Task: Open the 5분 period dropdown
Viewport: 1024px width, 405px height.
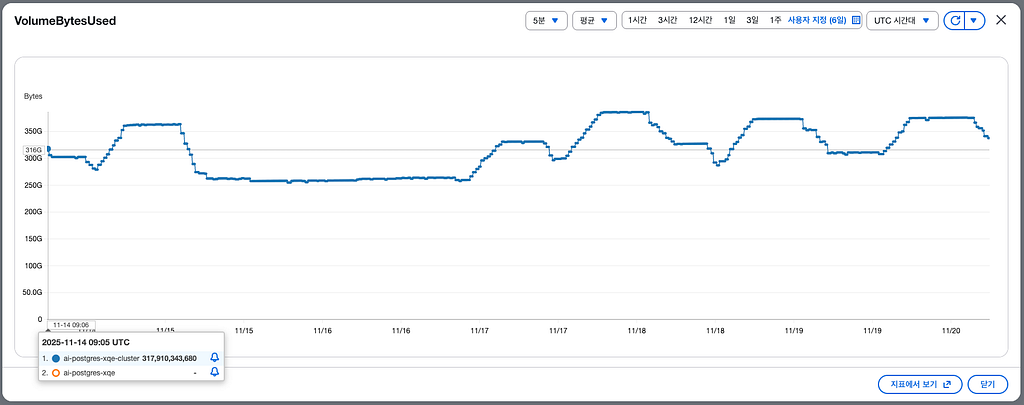Action: (546, 20)
